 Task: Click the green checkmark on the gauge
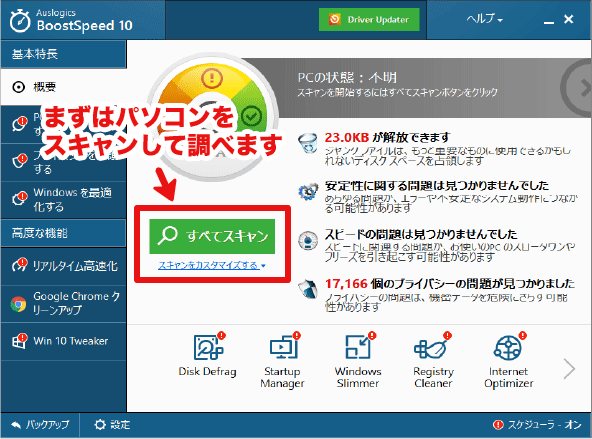pos(251,116)
